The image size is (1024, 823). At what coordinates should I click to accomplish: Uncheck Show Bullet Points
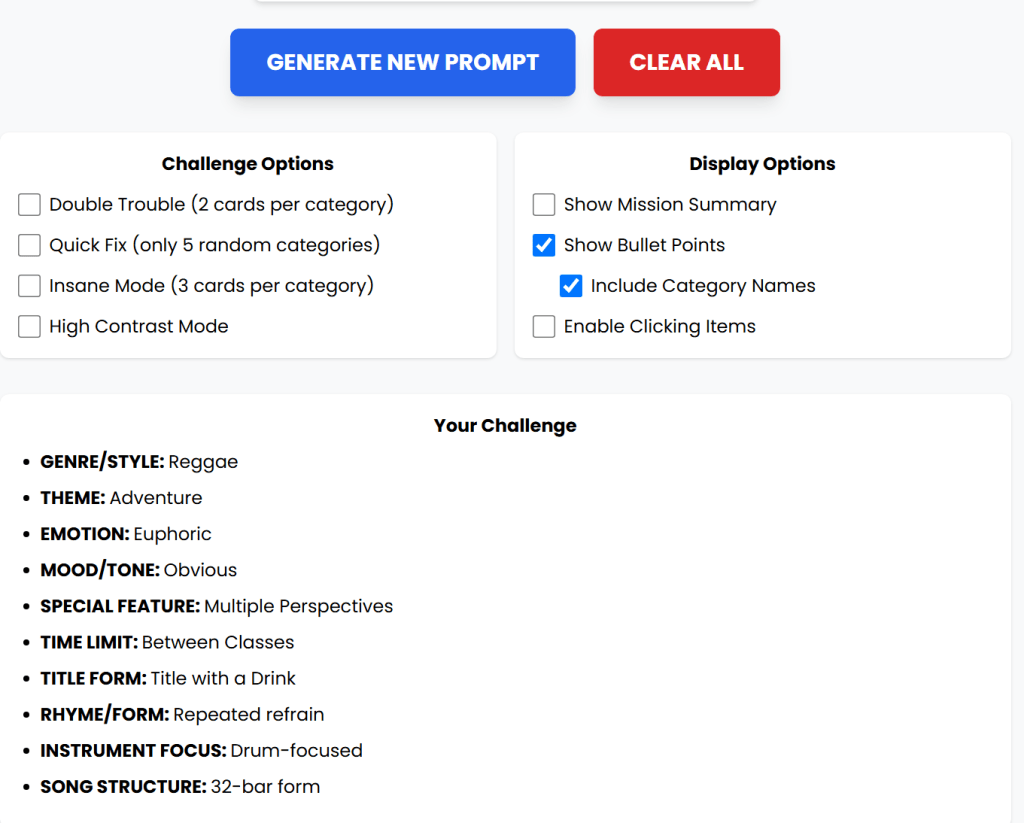[544, 245]
